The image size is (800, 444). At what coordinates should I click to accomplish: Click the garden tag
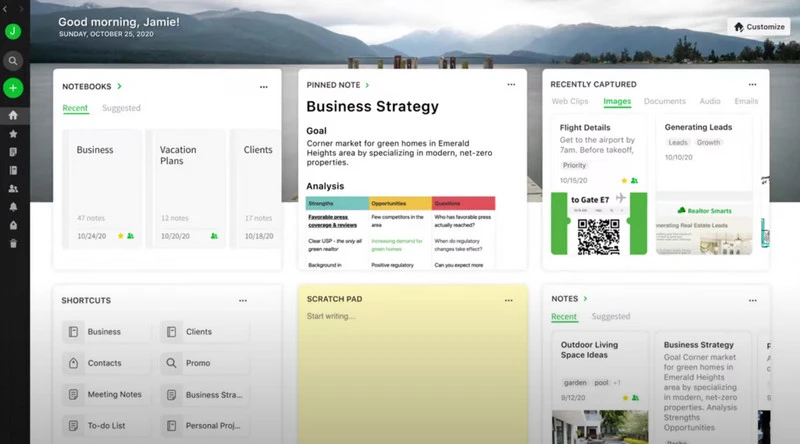575,383
